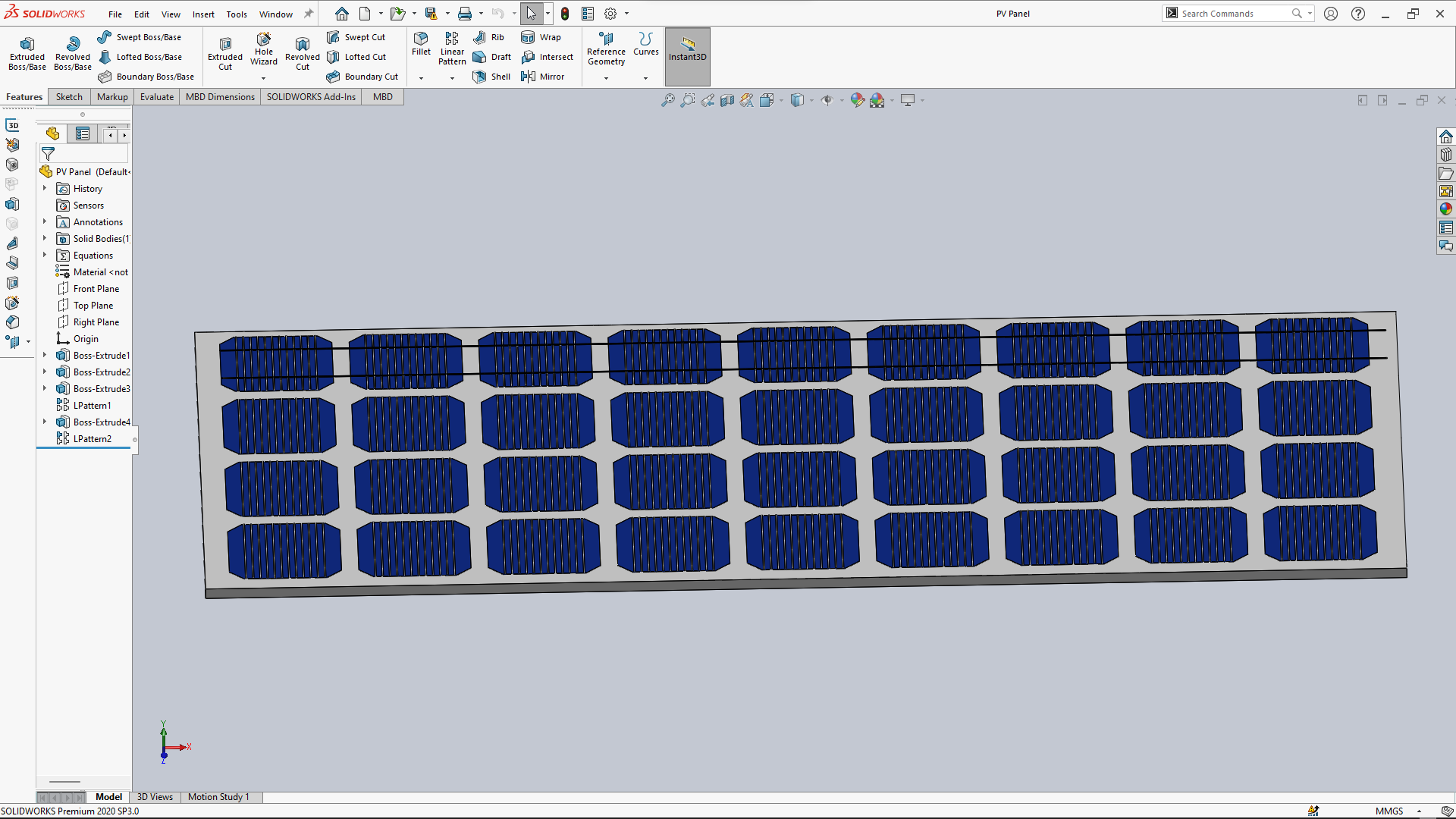
Task: Click the Swept Cut tool
Action: [356, 37]
